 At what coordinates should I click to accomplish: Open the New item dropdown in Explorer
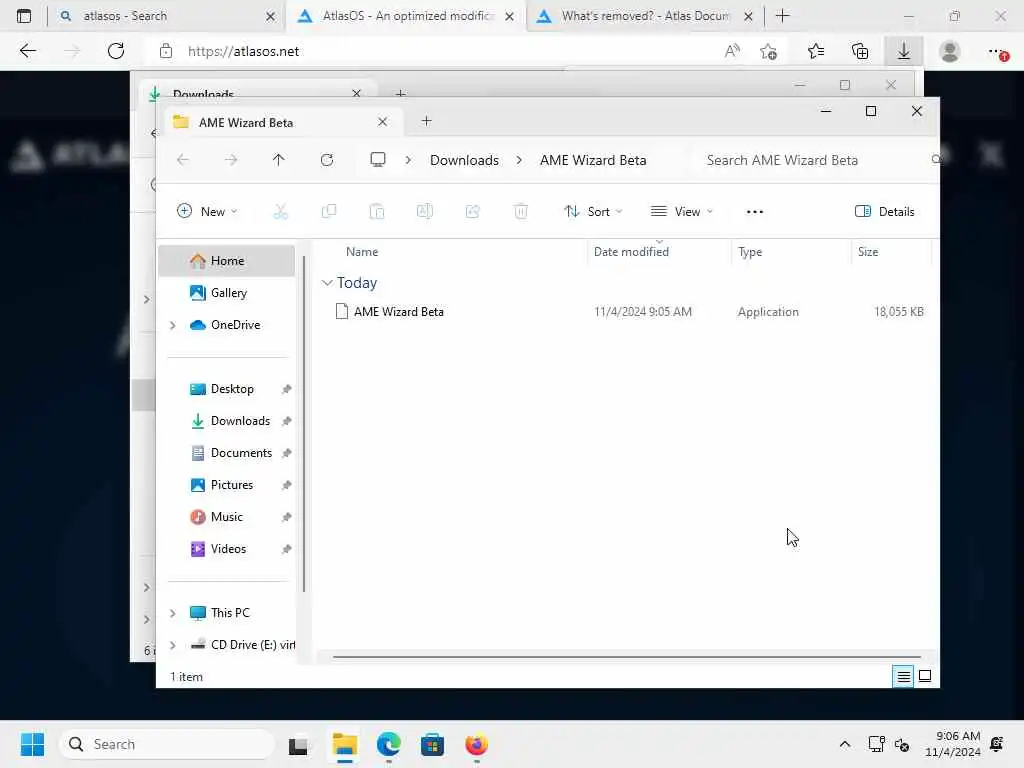(x=207, y=212)
